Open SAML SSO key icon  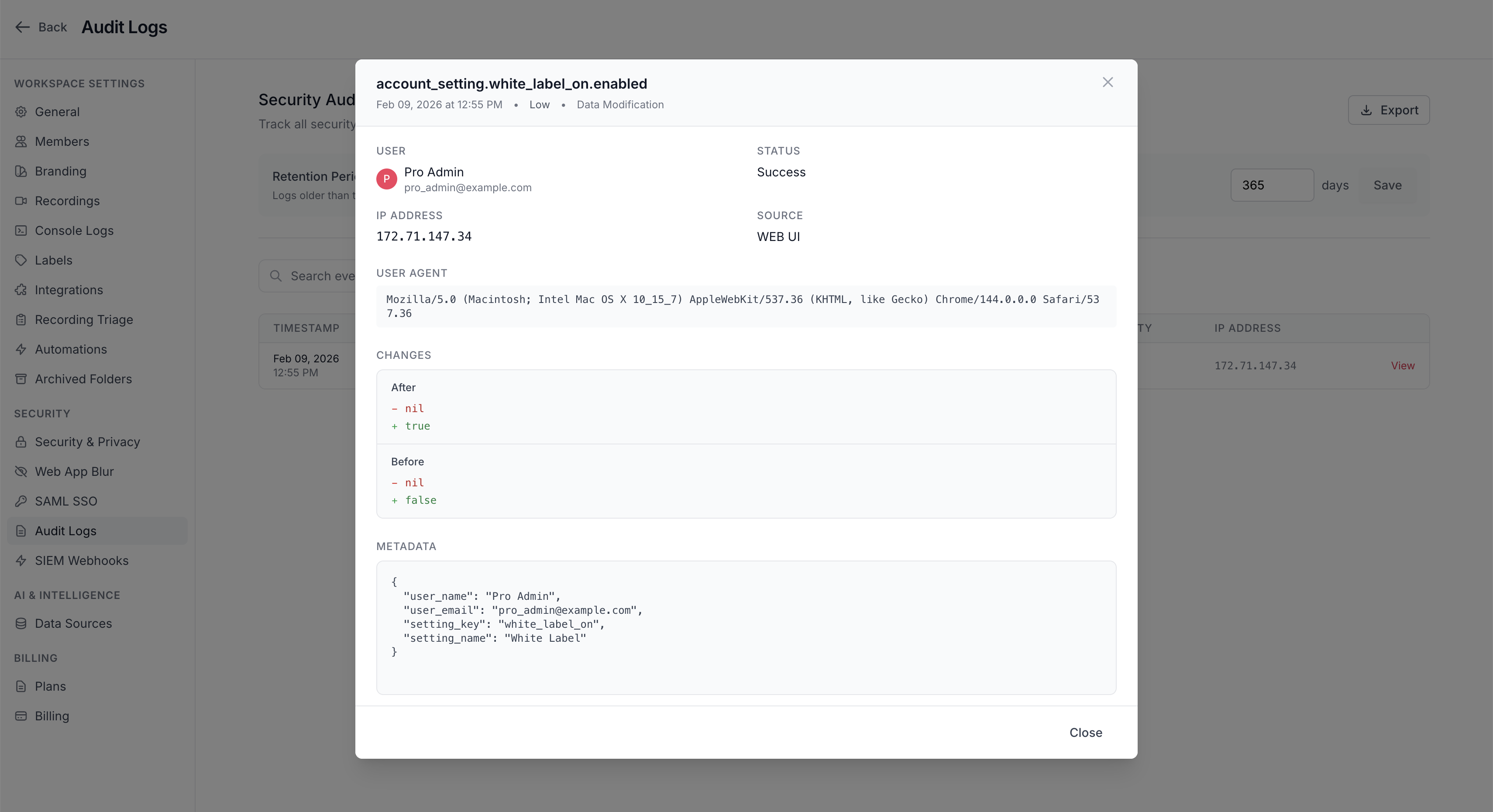point(21,501)
